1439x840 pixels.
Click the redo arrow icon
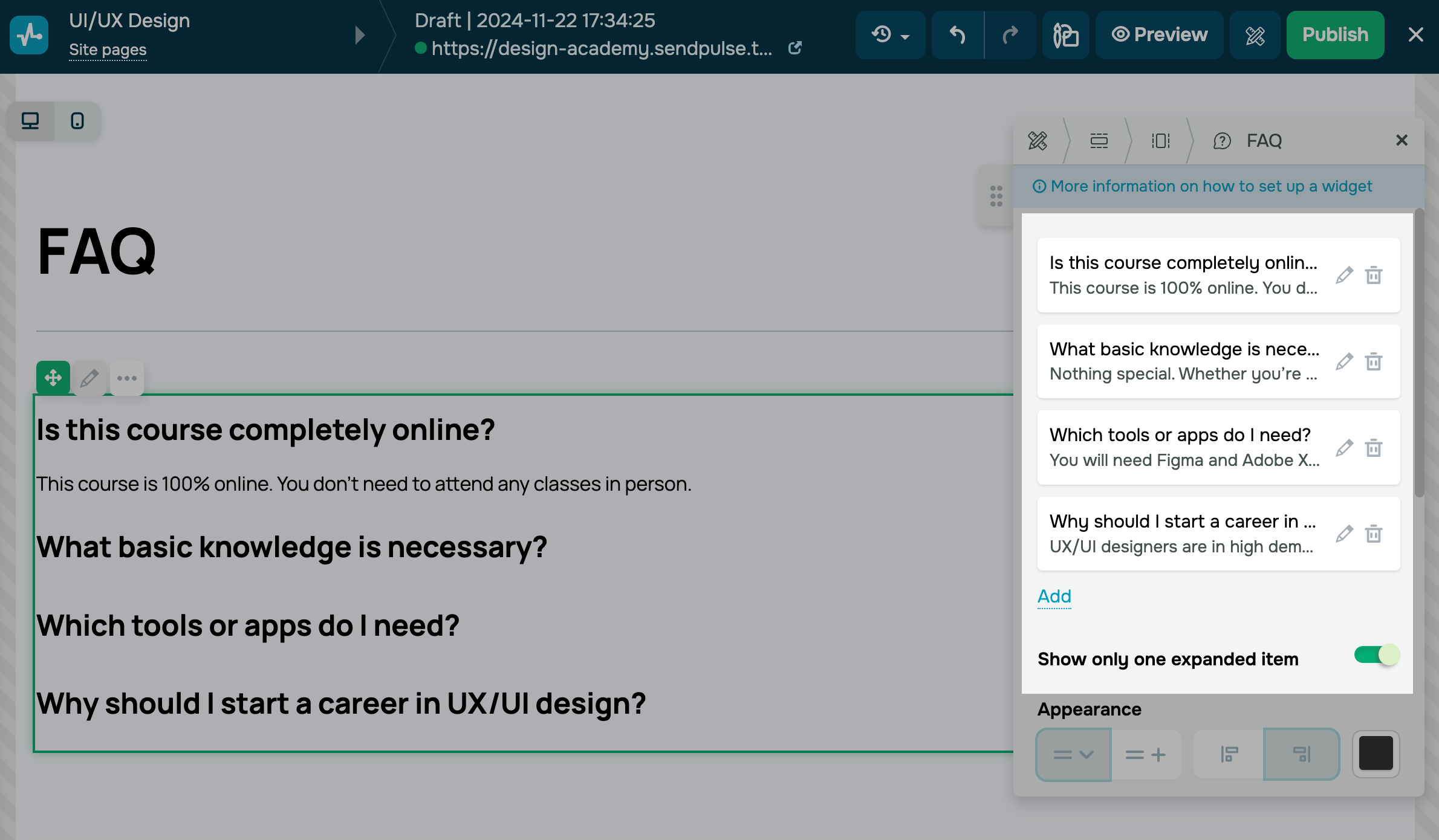pos(1010,35)
